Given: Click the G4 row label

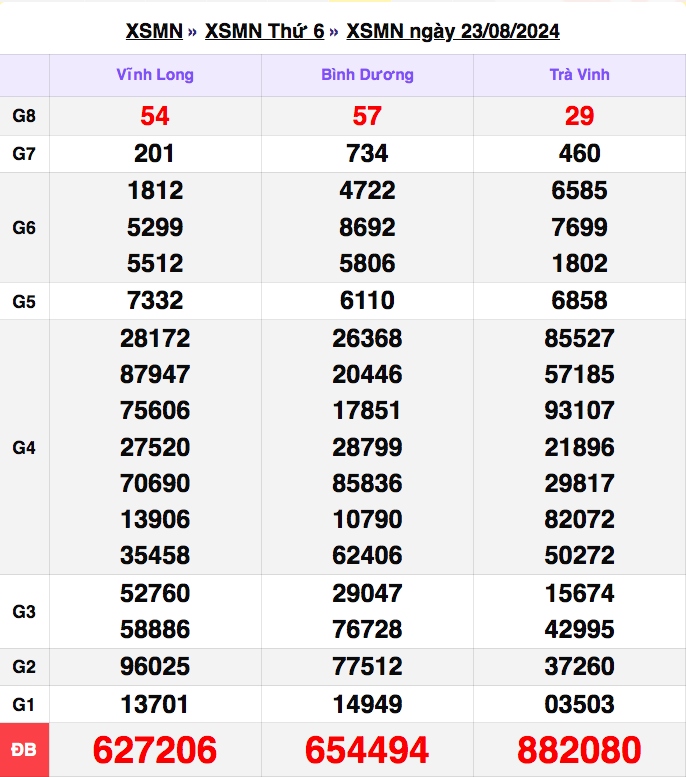Looking at the screenshot, I should 24,447.
